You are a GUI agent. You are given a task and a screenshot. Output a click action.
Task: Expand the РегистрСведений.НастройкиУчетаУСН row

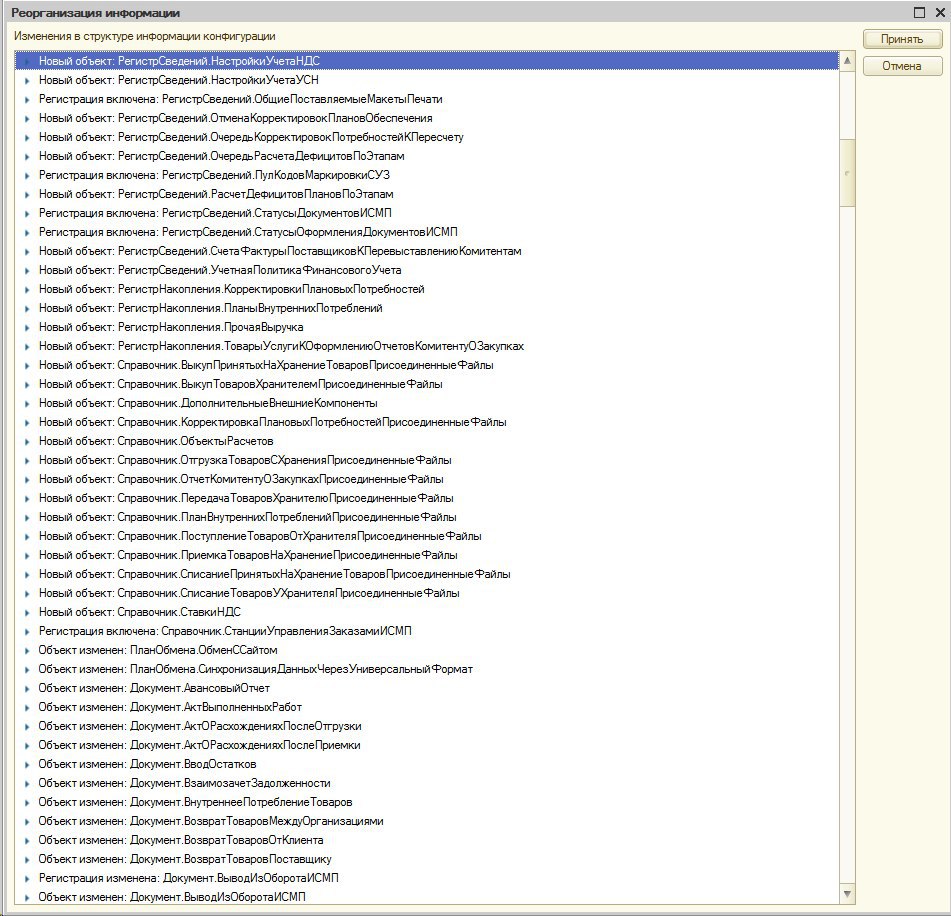tap(27, 80)
